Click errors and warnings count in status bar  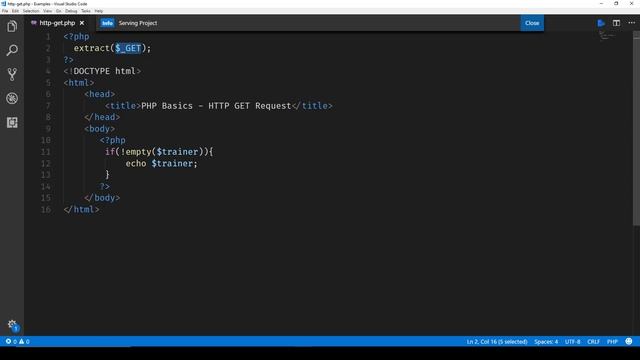[x=18, y=341]
